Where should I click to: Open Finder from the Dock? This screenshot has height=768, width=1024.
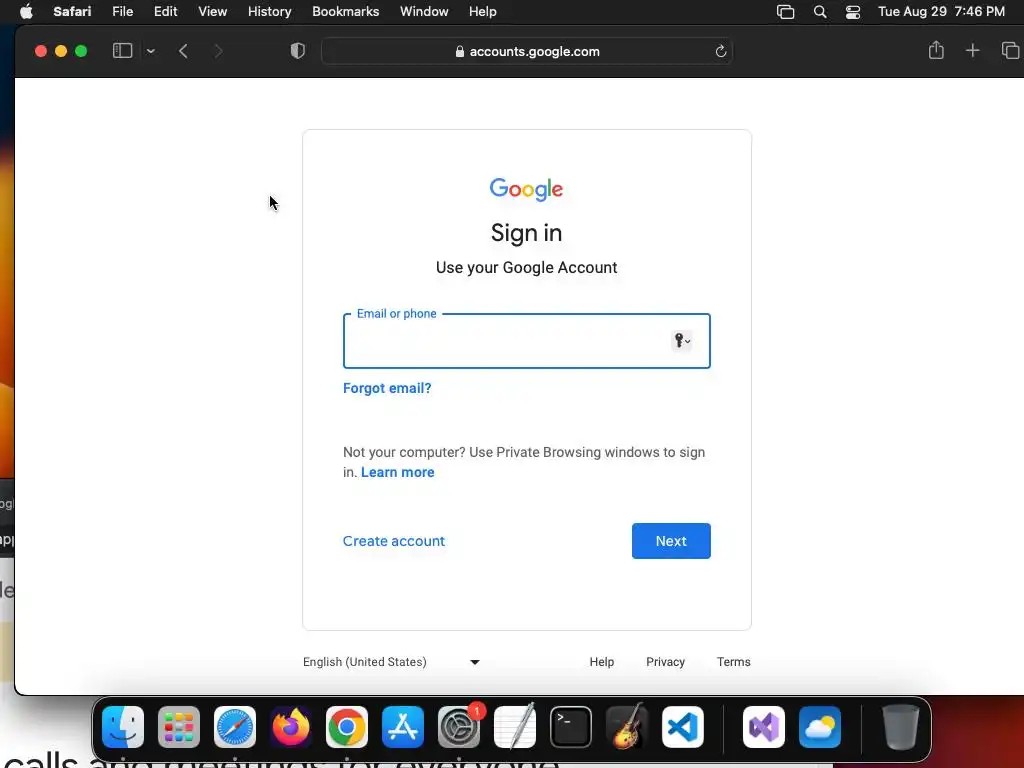click(123, 727)
